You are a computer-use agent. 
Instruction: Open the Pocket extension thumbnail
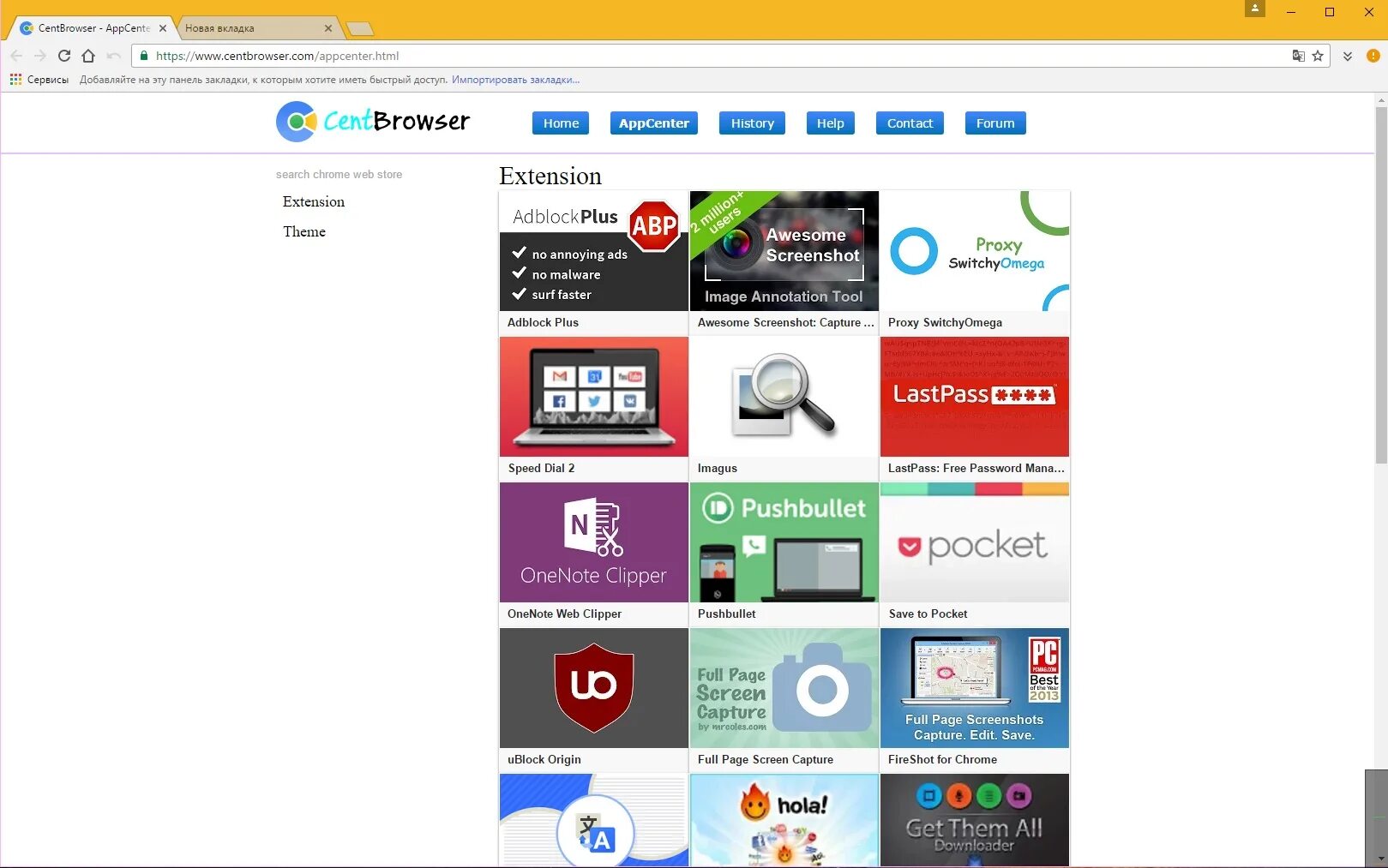click(x=975, y=542)
